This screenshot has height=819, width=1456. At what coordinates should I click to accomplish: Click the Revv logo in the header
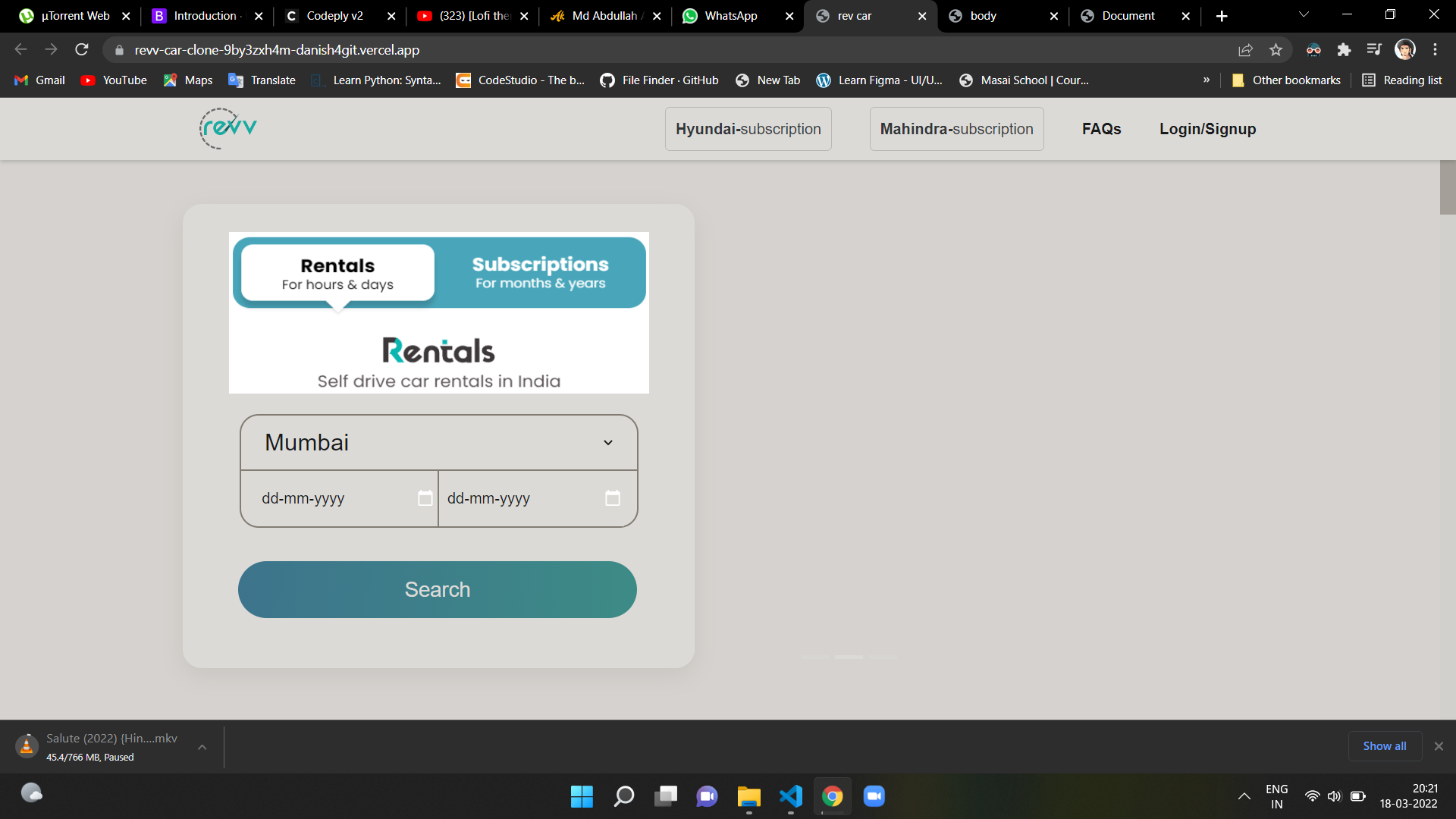click(x=227, y=128)
